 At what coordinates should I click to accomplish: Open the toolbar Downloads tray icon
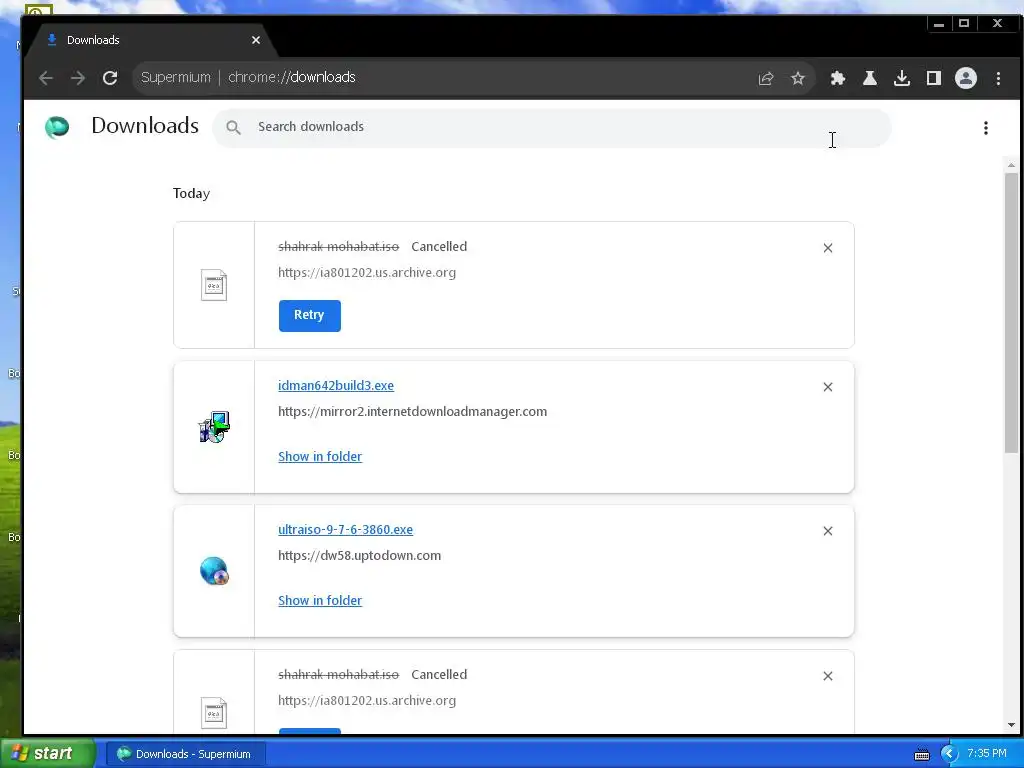(x=901, y=78)
